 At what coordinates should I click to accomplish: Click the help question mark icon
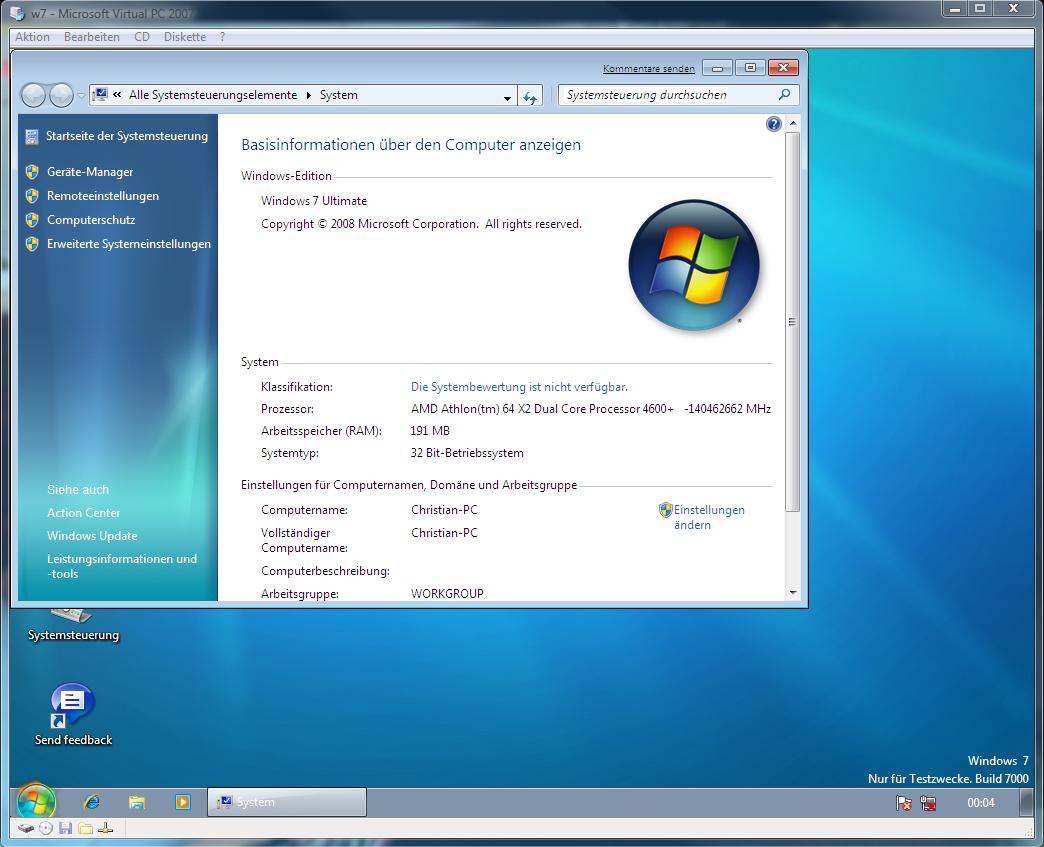coord(774,124)
